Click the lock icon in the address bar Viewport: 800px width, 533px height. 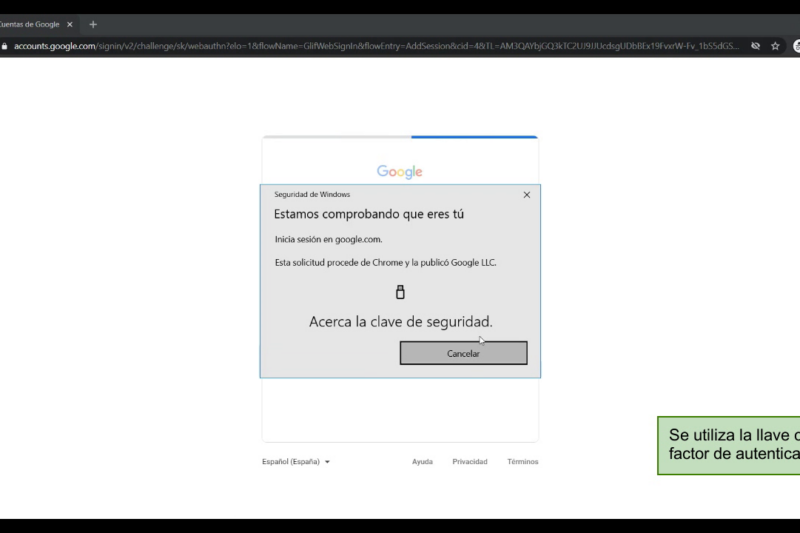click(x=5, y=46)
